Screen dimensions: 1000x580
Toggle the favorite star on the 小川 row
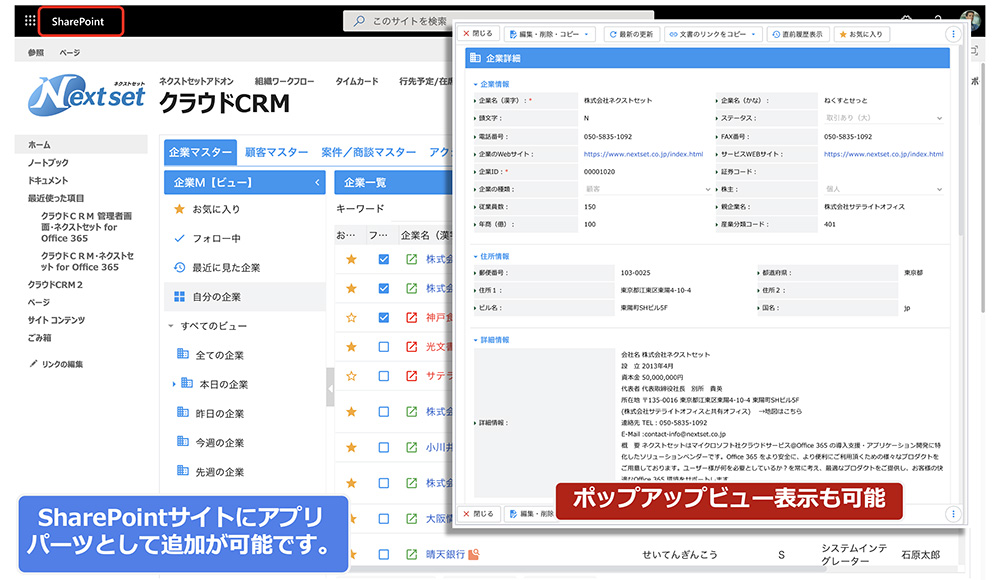click(351, 447)
